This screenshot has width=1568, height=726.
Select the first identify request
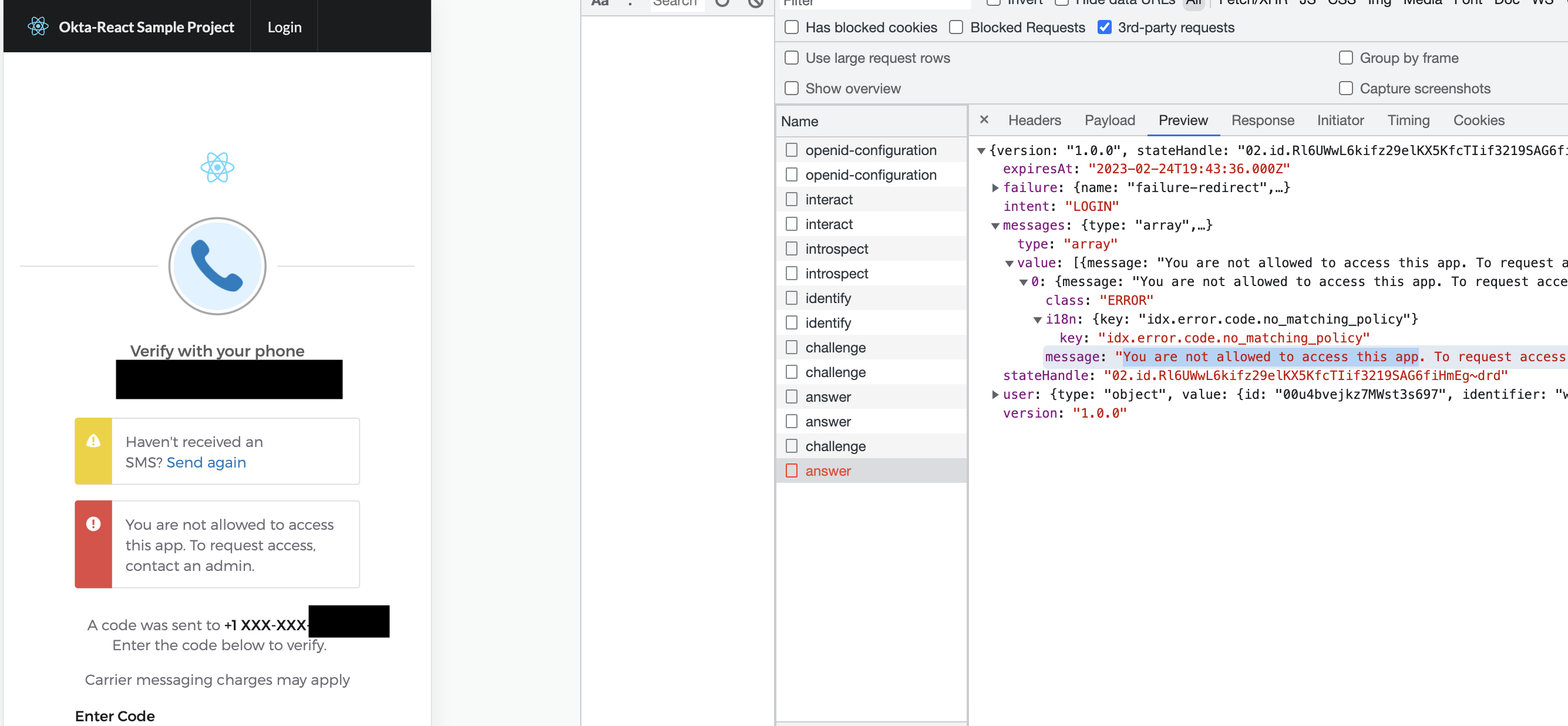point(871,298)
